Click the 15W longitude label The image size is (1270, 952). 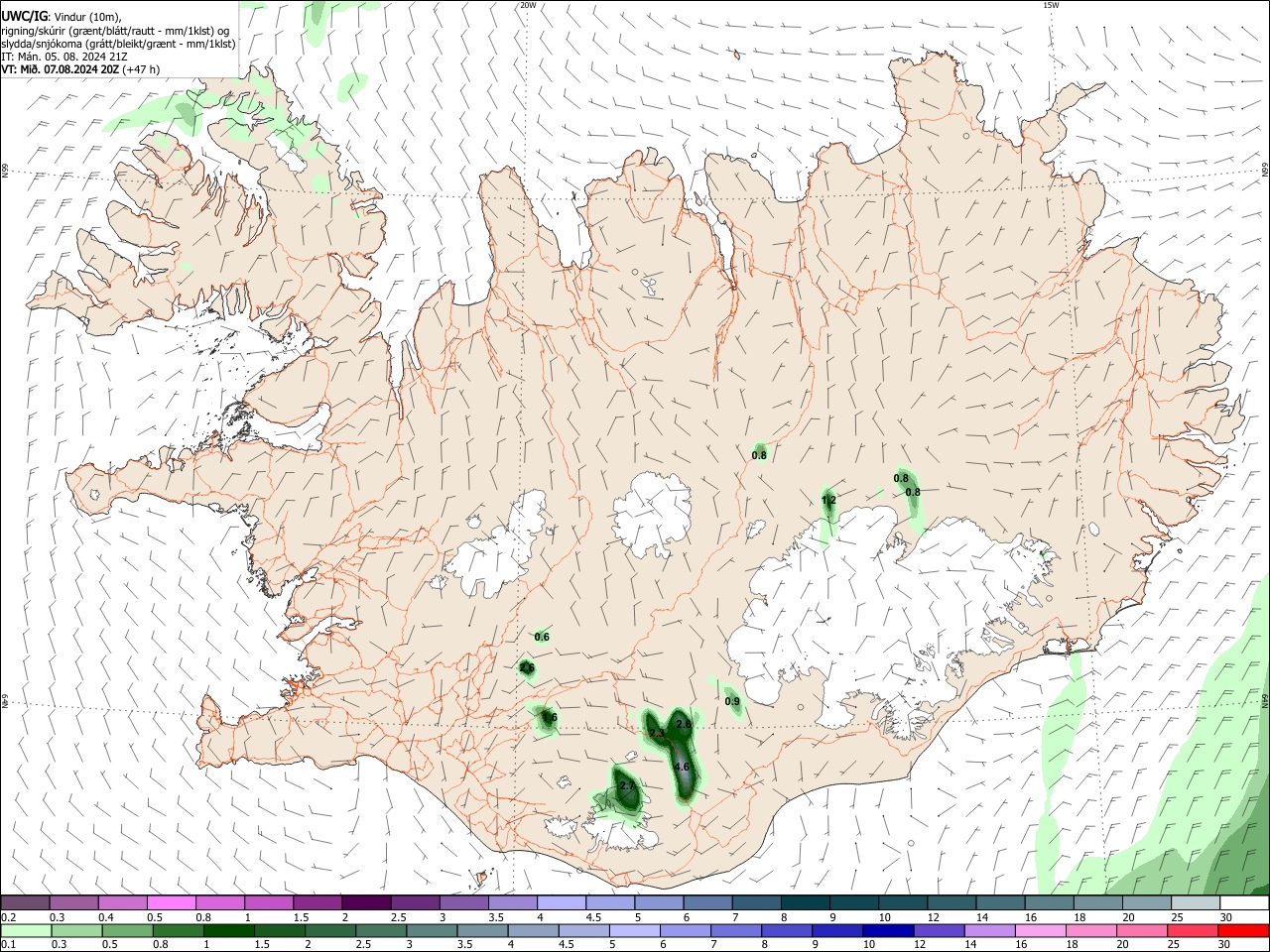[1051, 5]
